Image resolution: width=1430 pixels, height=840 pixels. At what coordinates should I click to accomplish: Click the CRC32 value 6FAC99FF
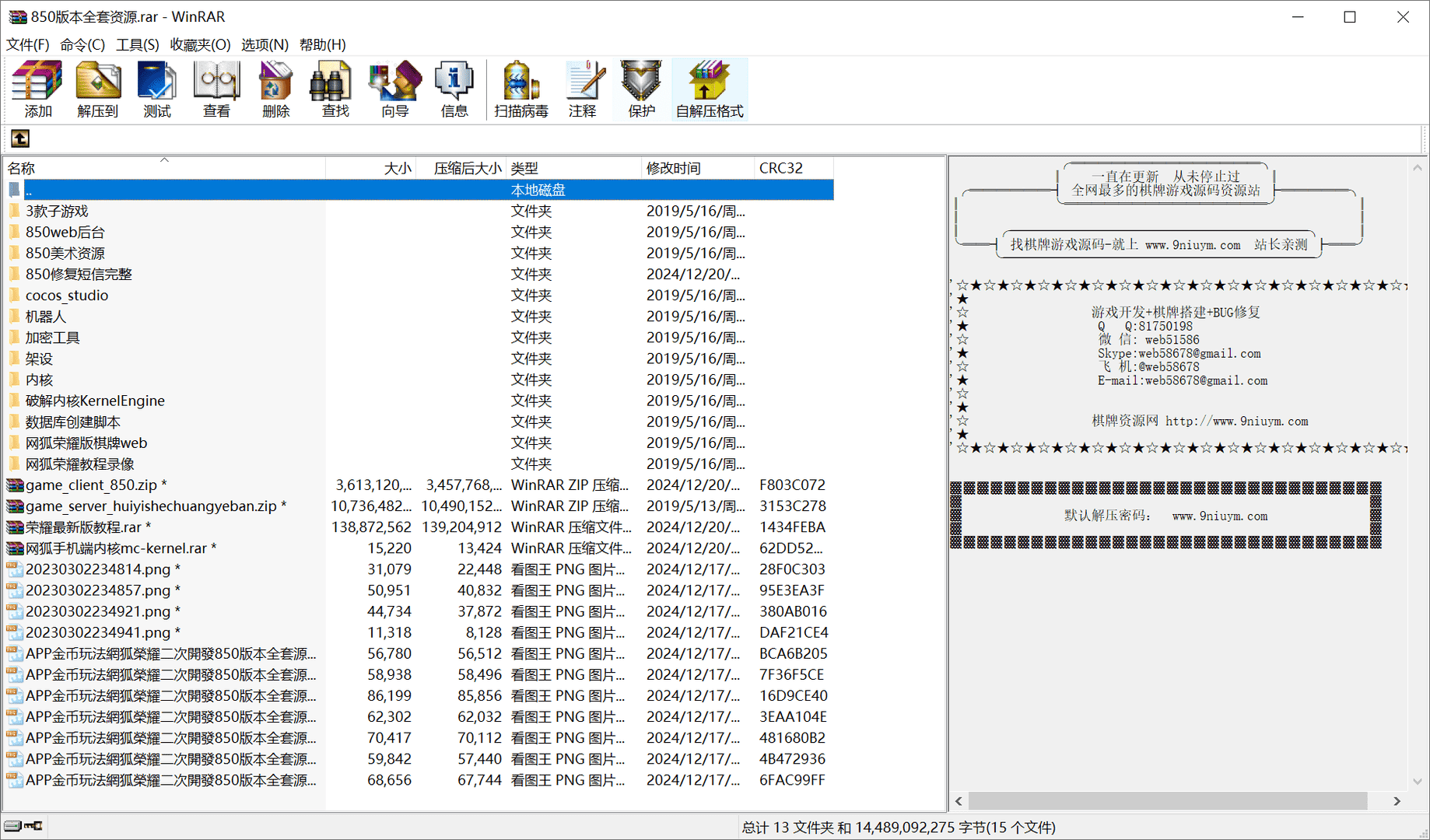[792, 779]
